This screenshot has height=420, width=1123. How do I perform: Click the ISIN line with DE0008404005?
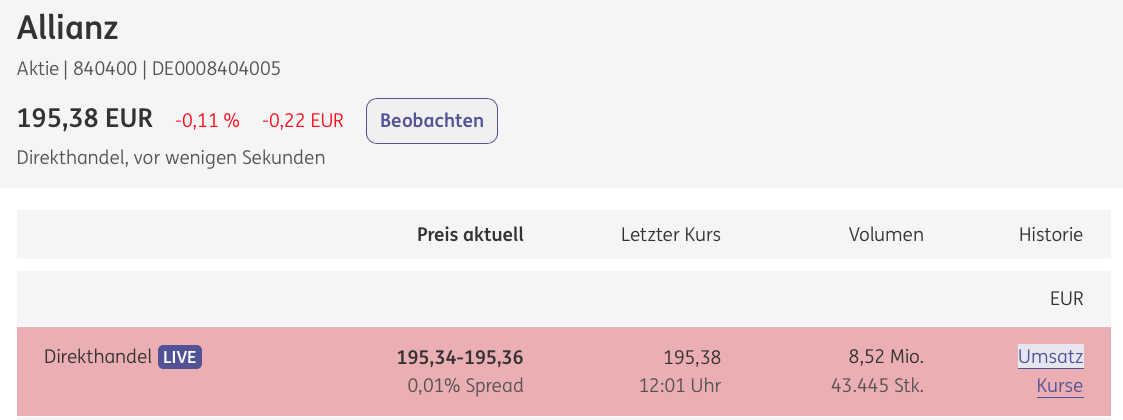tap(215, 69)
